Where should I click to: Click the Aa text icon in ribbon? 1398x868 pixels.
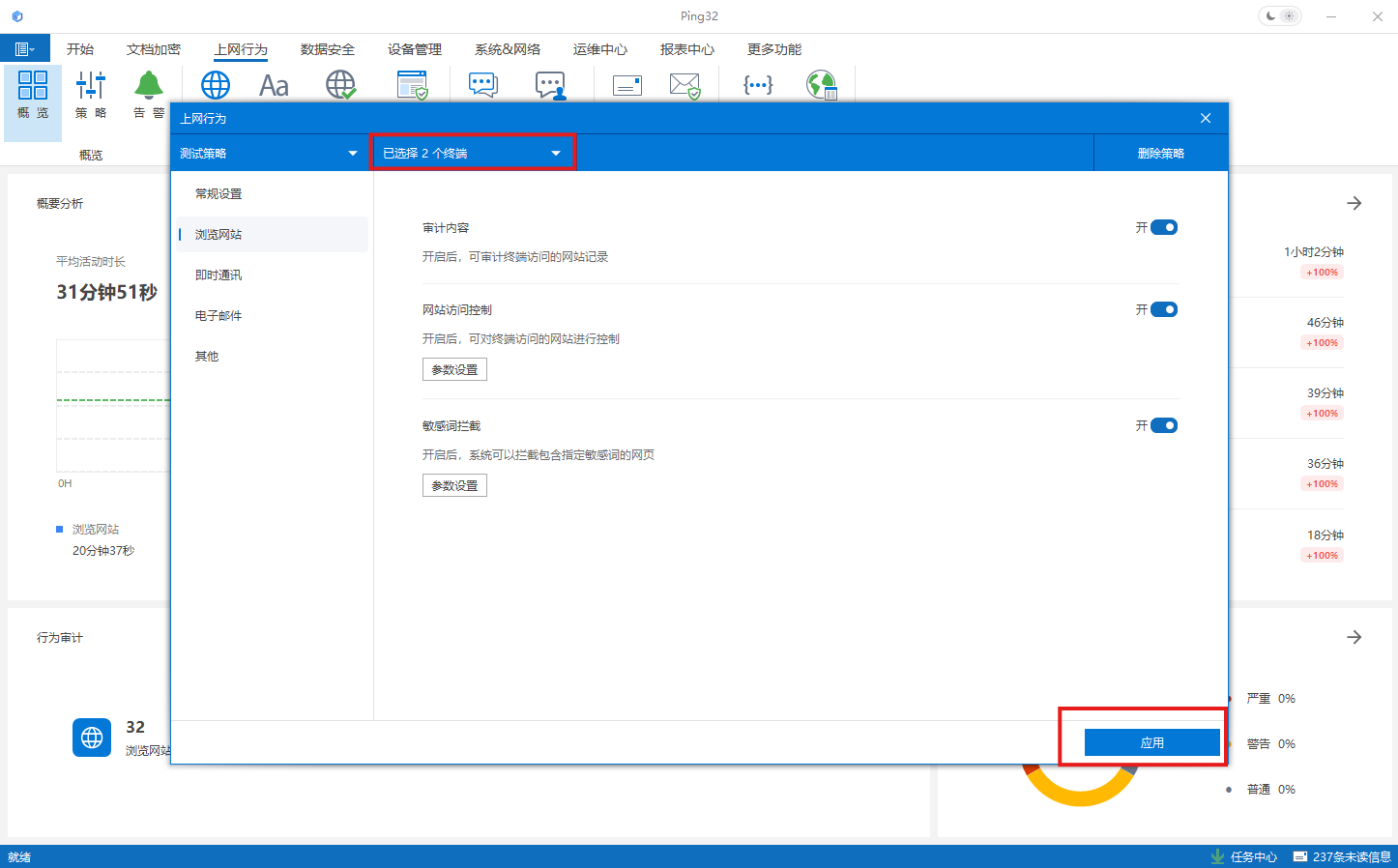coord(274,86)
